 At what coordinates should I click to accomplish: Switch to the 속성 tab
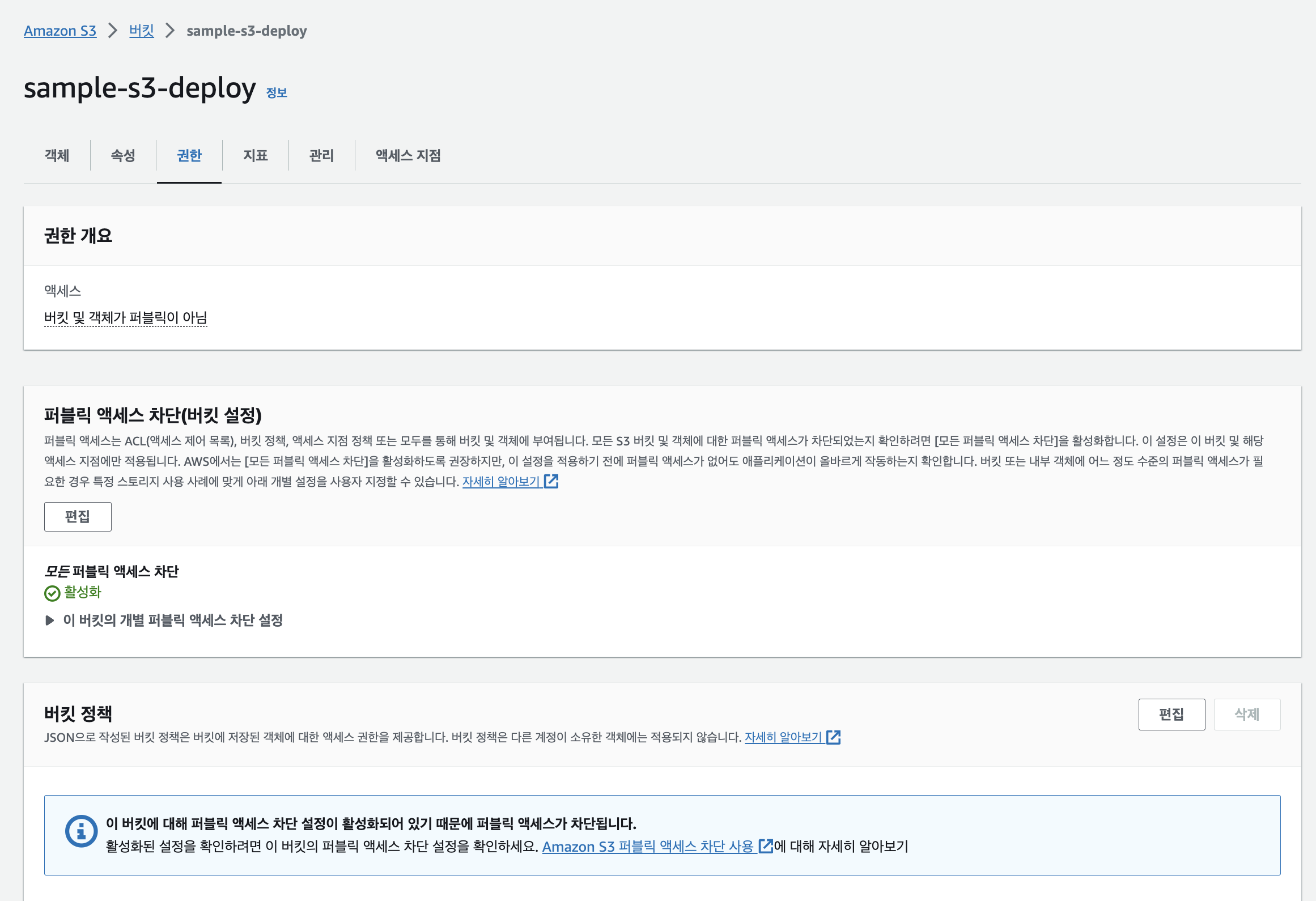point(123,155)
